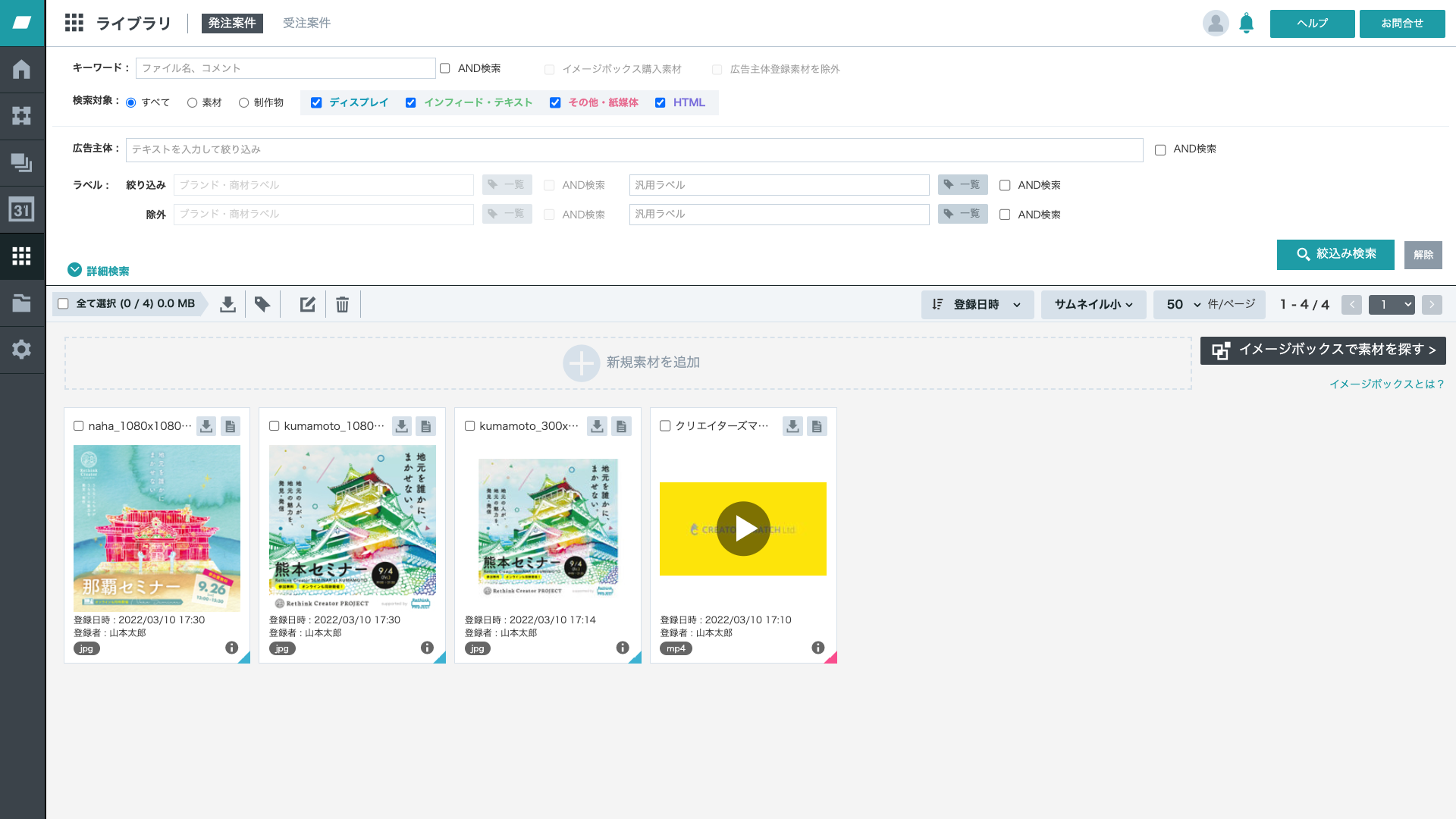Image resolution: width=1456 pixels, height=819 pixels.
Task: Show info for kumamoto_300x card
Action: pyautogui.click(x=623, y=648)
